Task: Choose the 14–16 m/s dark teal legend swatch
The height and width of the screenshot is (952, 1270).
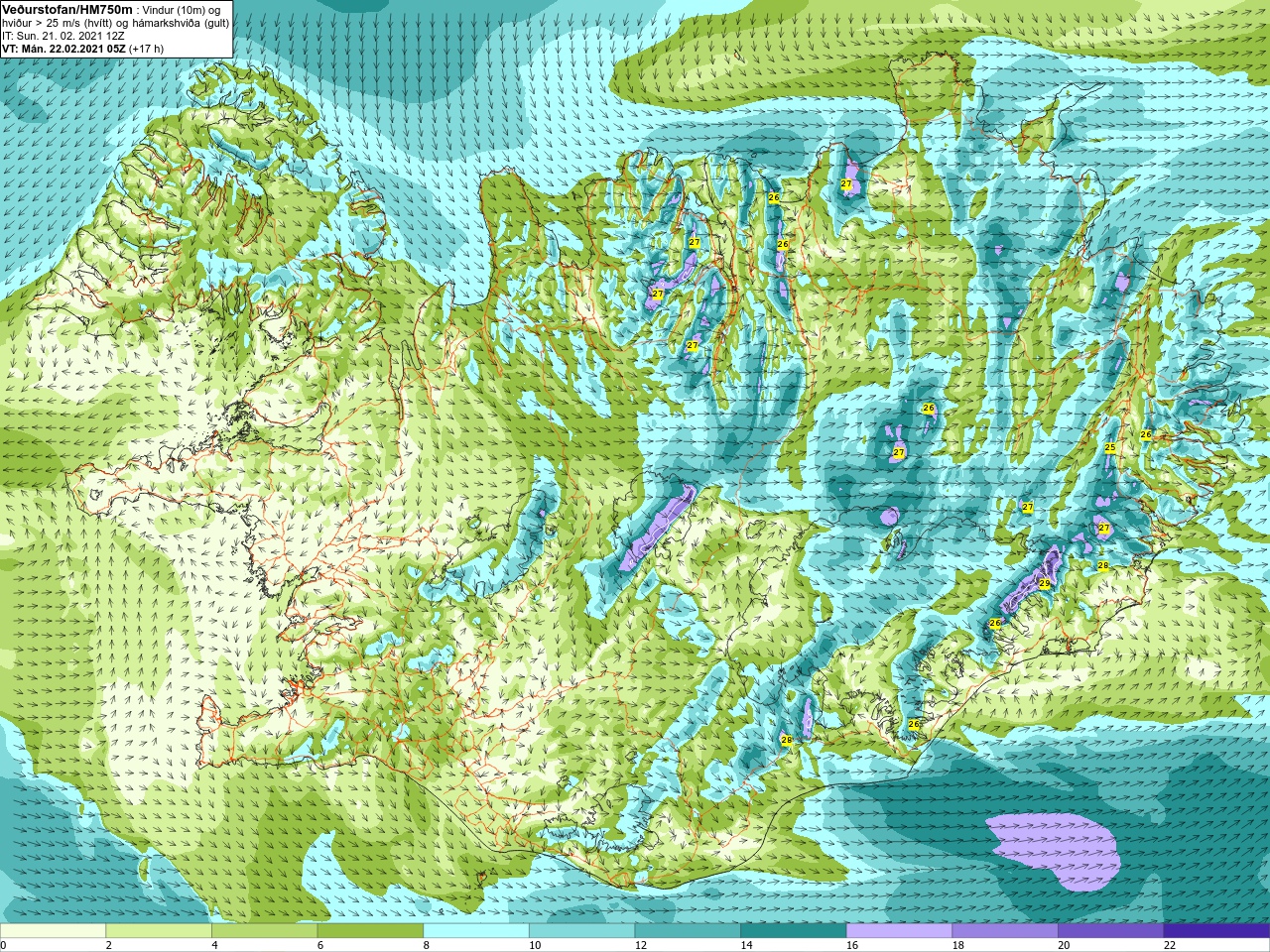Action: [x=794, y=931]
